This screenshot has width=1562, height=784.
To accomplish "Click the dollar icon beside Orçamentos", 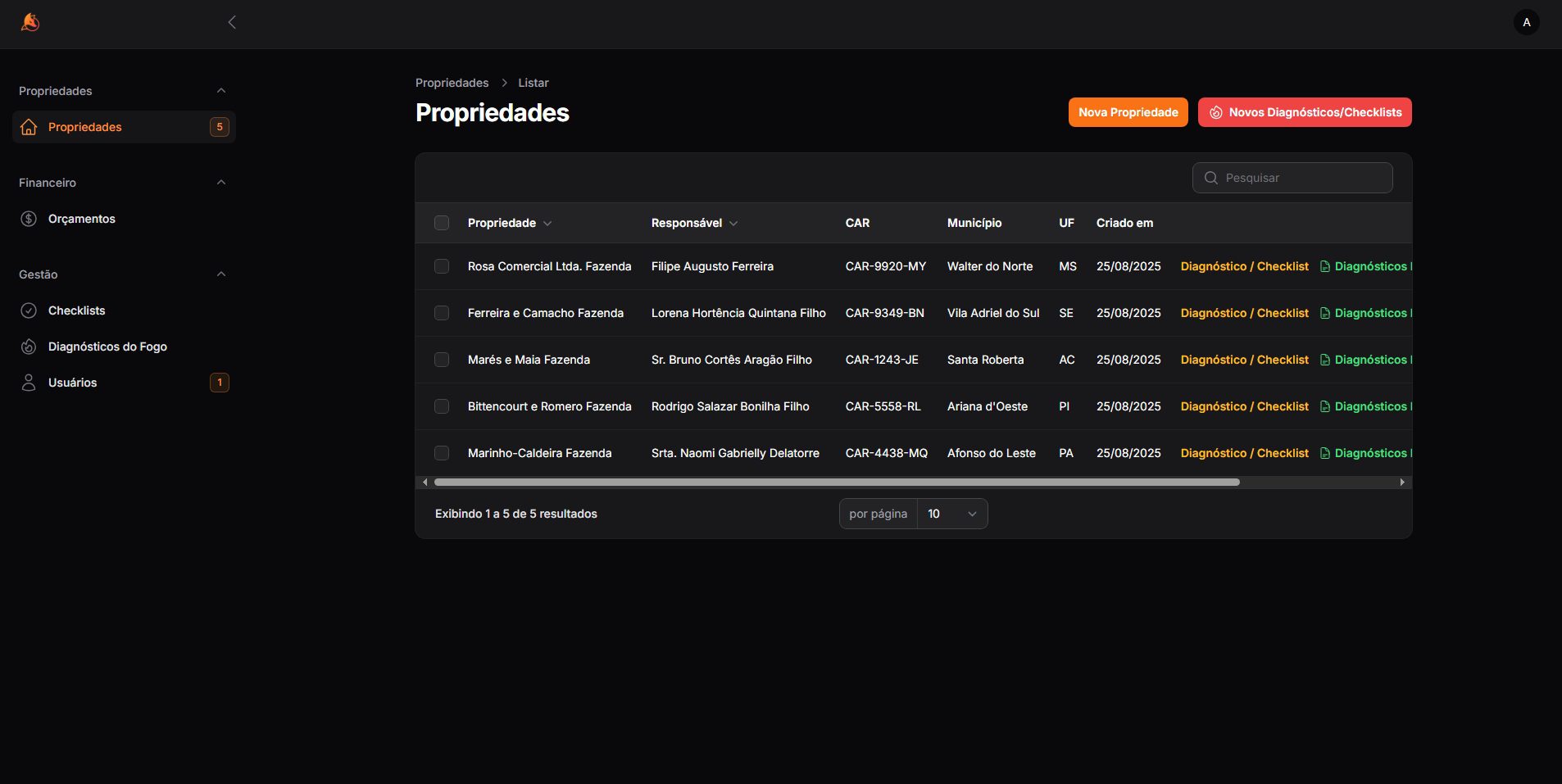I will point(29,219).
